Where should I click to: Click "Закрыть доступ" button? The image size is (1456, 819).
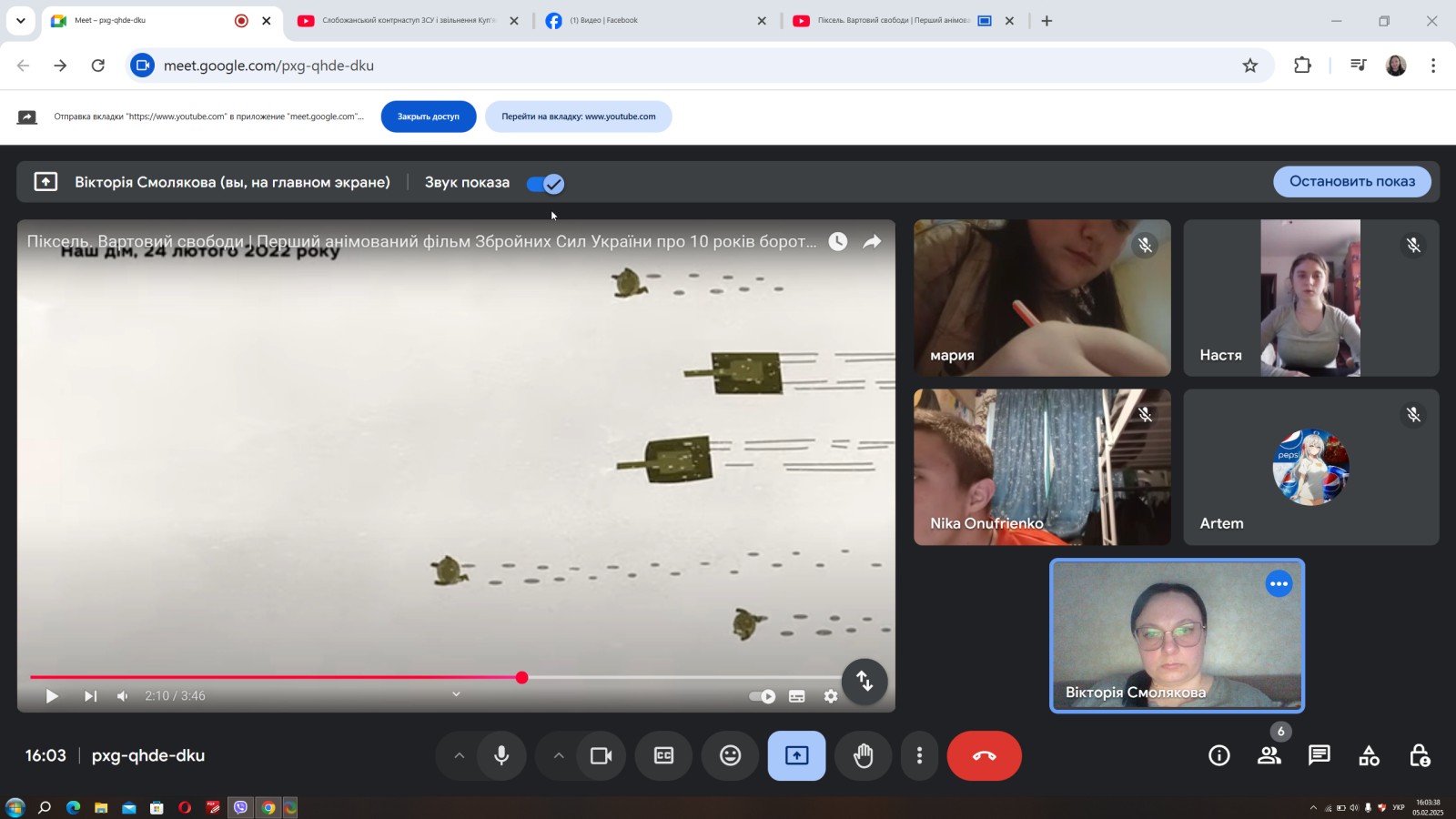point(429,116)
